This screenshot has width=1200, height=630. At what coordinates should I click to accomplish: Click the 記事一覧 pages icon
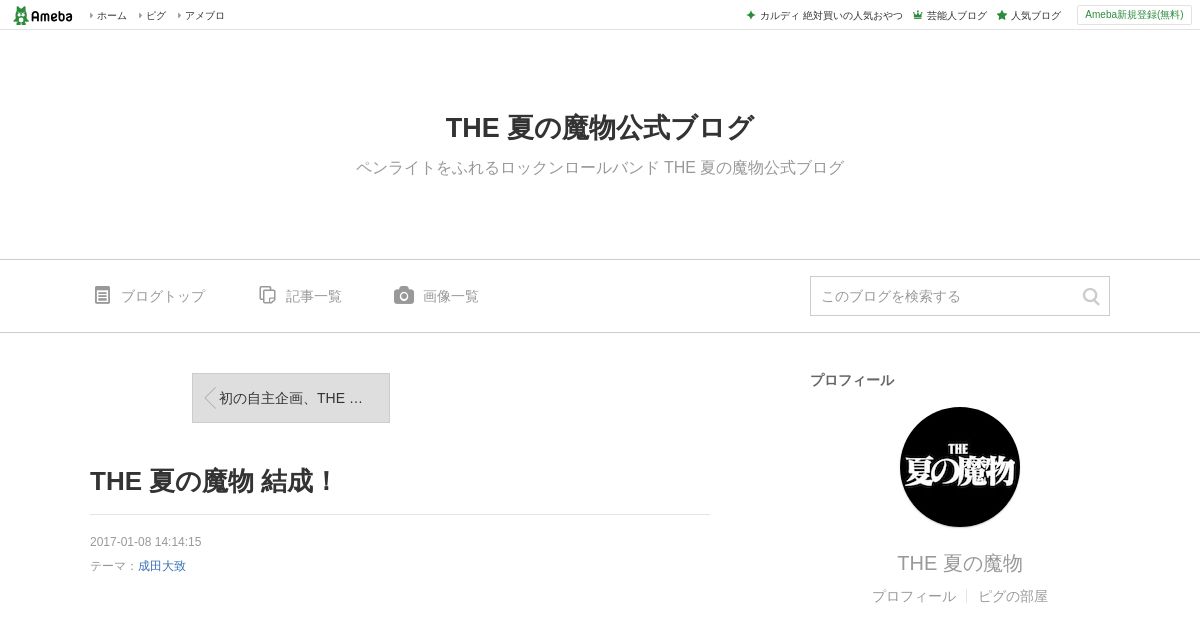[x=267, y=295]
